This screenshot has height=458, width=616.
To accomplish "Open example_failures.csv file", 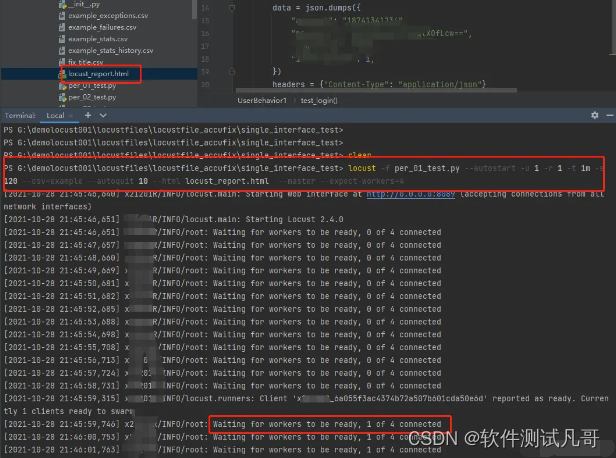I will tap(102, 27).
